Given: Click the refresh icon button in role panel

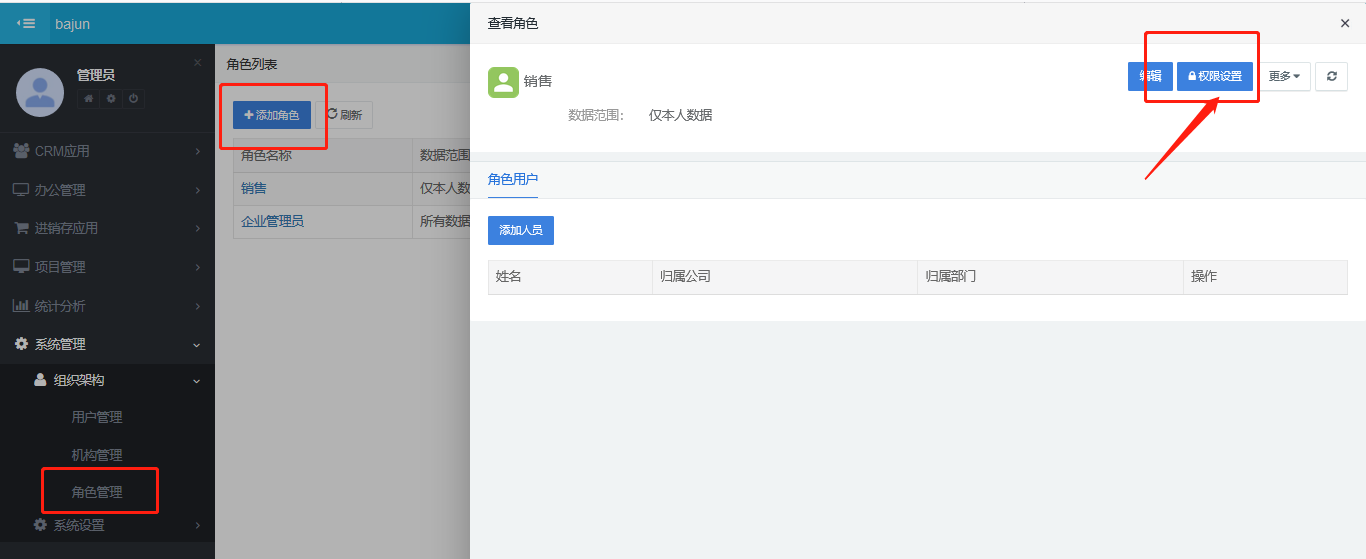Looking at the screenshot, I should tap(1331, 76).
